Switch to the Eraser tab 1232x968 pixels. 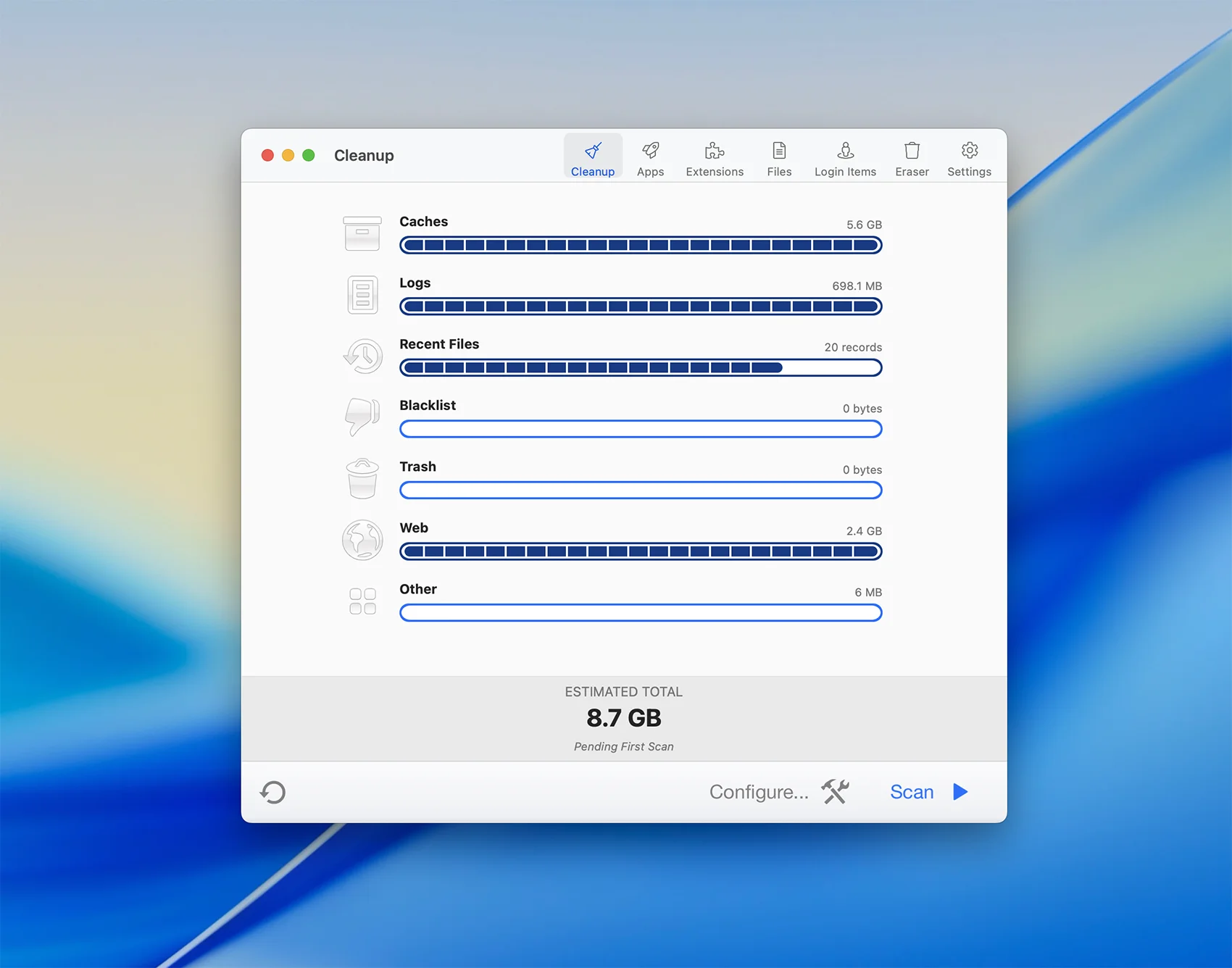912,159
